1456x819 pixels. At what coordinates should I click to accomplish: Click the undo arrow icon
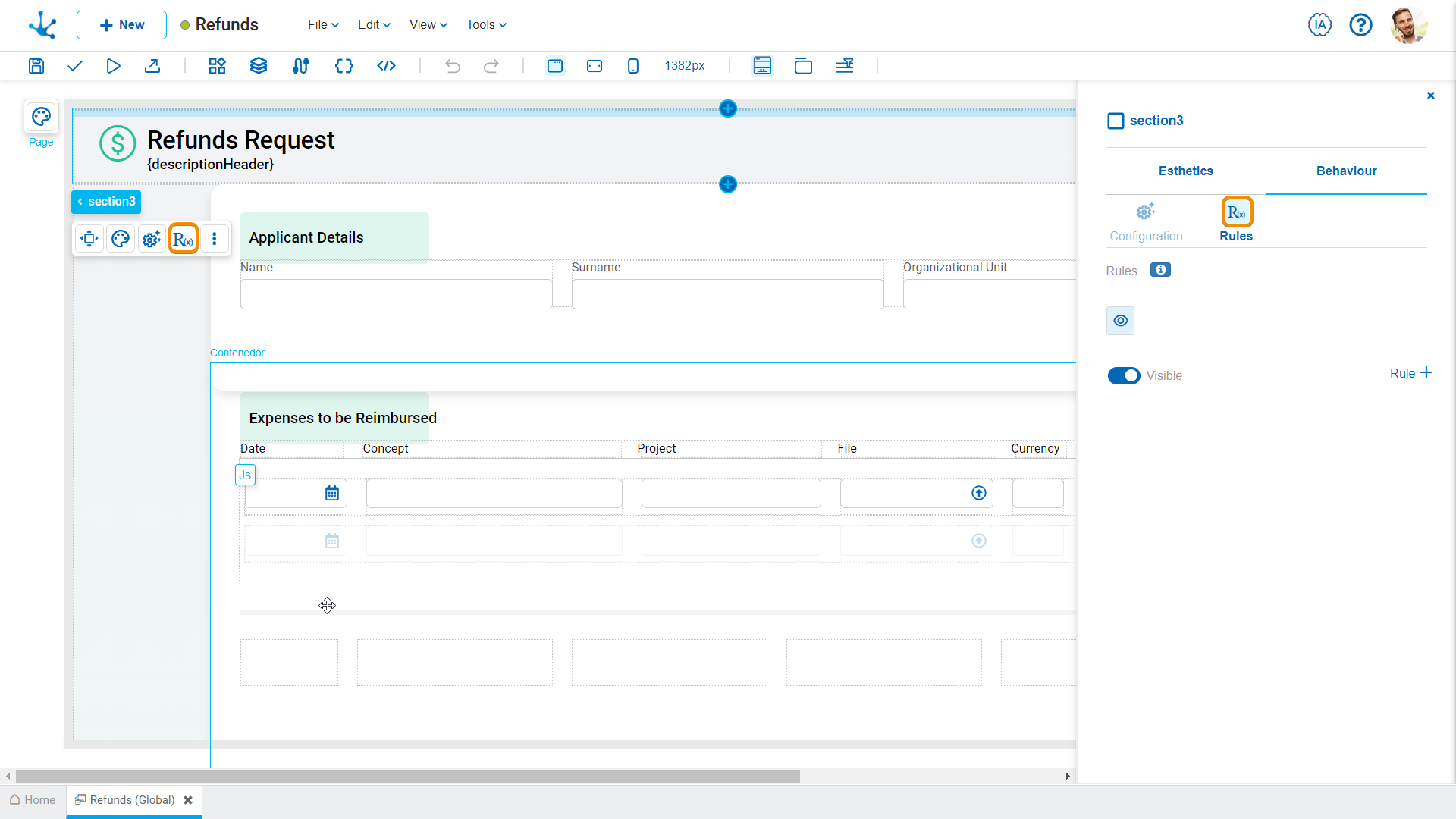point(453,66)
